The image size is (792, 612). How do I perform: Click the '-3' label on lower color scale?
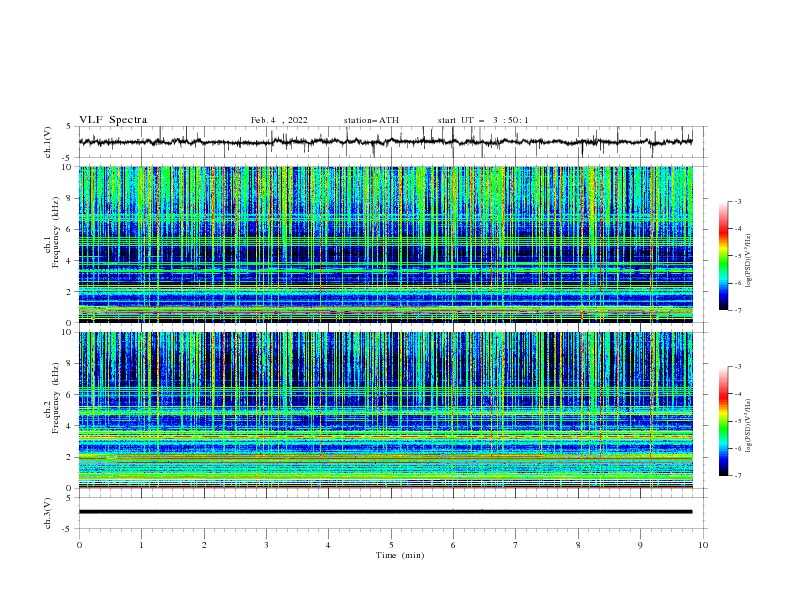(x=738, y=367)
